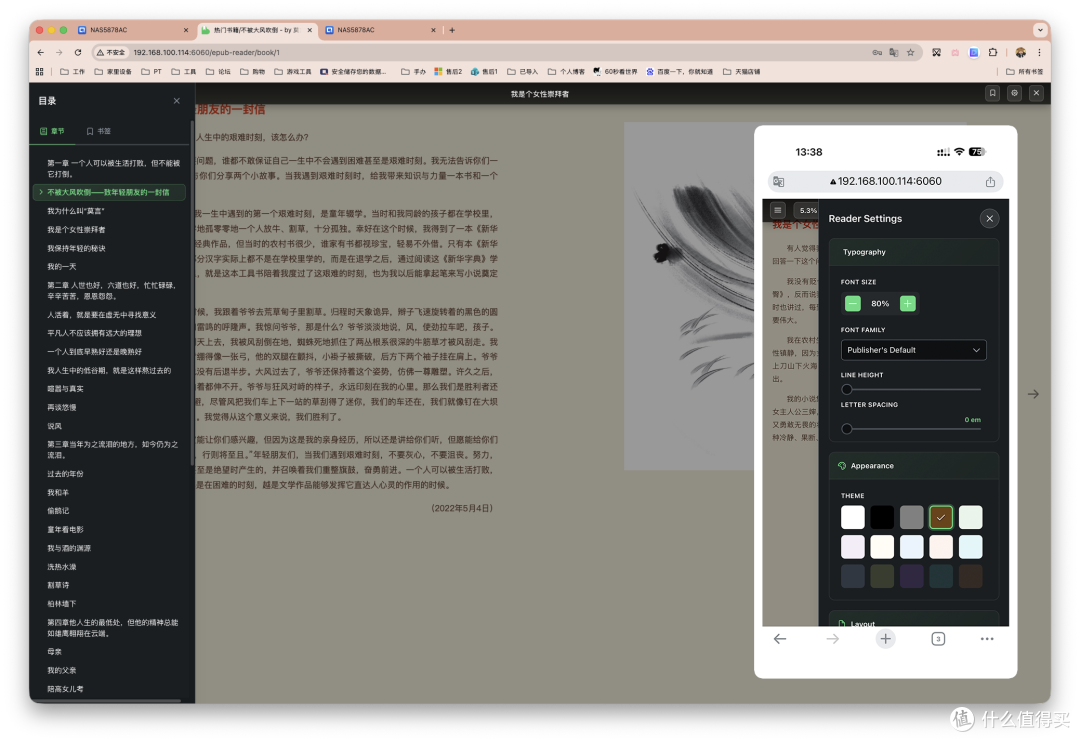The width and height of the screenshot is (1080, 742).
Task: Collapse the Appearance section
Action: pos(913,466)
